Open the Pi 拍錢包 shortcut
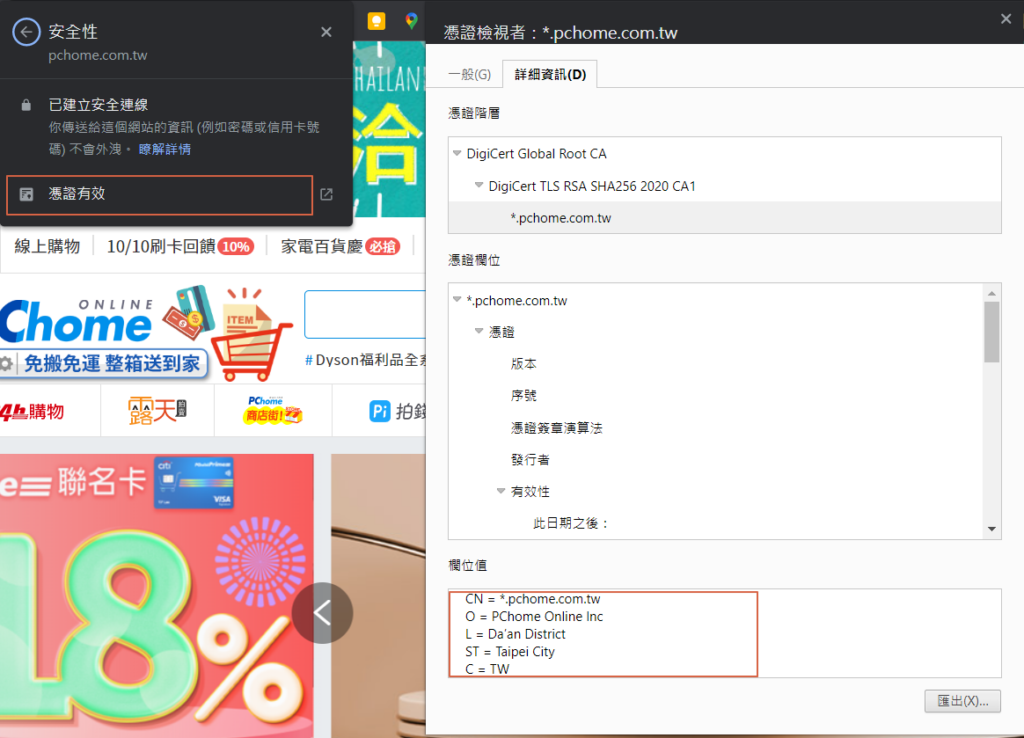This screenshot has width=1024, height=738. [x=397, y=411]
